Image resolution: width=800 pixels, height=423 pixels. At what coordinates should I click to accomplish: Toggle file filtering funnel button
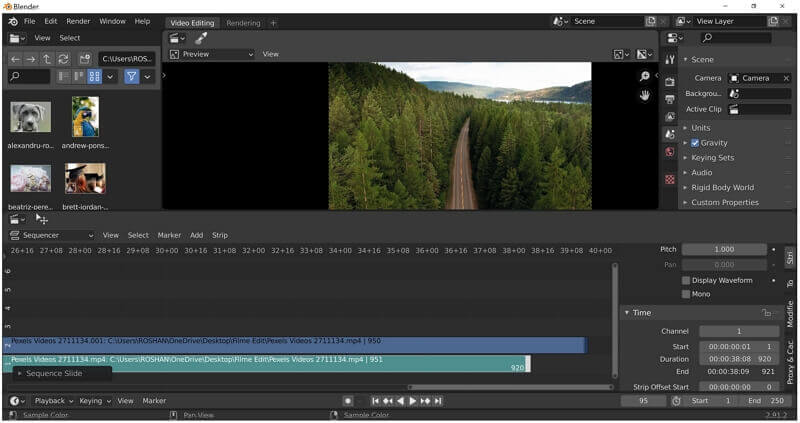pyautogui.click(x=132, y=77)
